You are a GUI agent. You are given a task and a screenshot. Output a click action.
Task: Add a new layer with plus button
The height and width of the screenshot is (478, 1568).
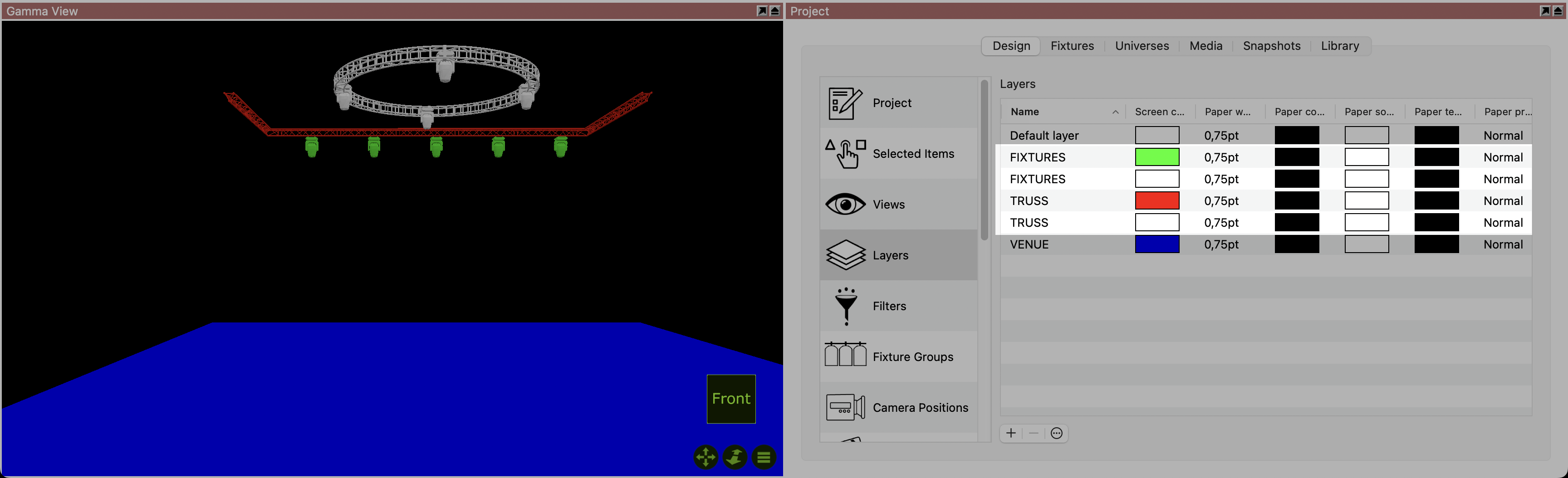1011,433
